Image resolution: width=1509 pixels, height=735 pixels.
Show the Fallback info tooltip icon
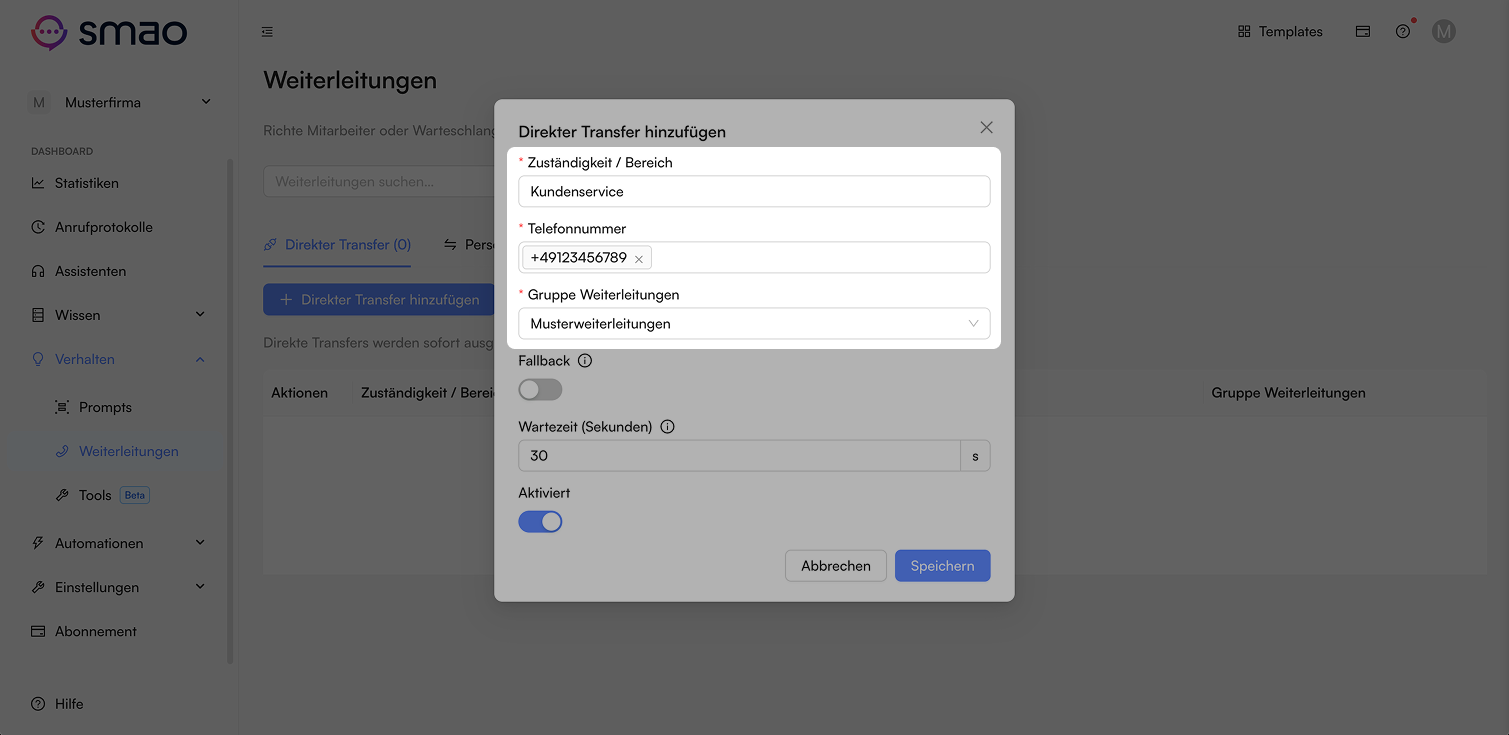[585, 360]
